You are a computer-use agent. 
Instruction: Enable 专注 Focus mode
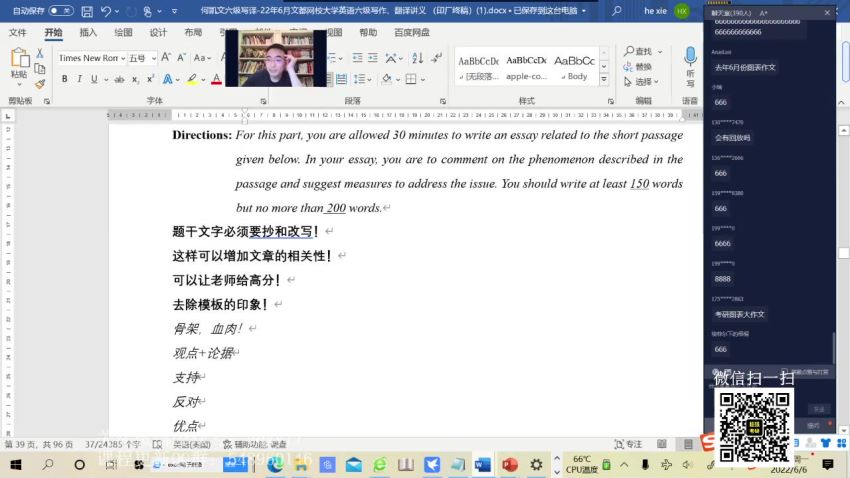click(628, 444)
